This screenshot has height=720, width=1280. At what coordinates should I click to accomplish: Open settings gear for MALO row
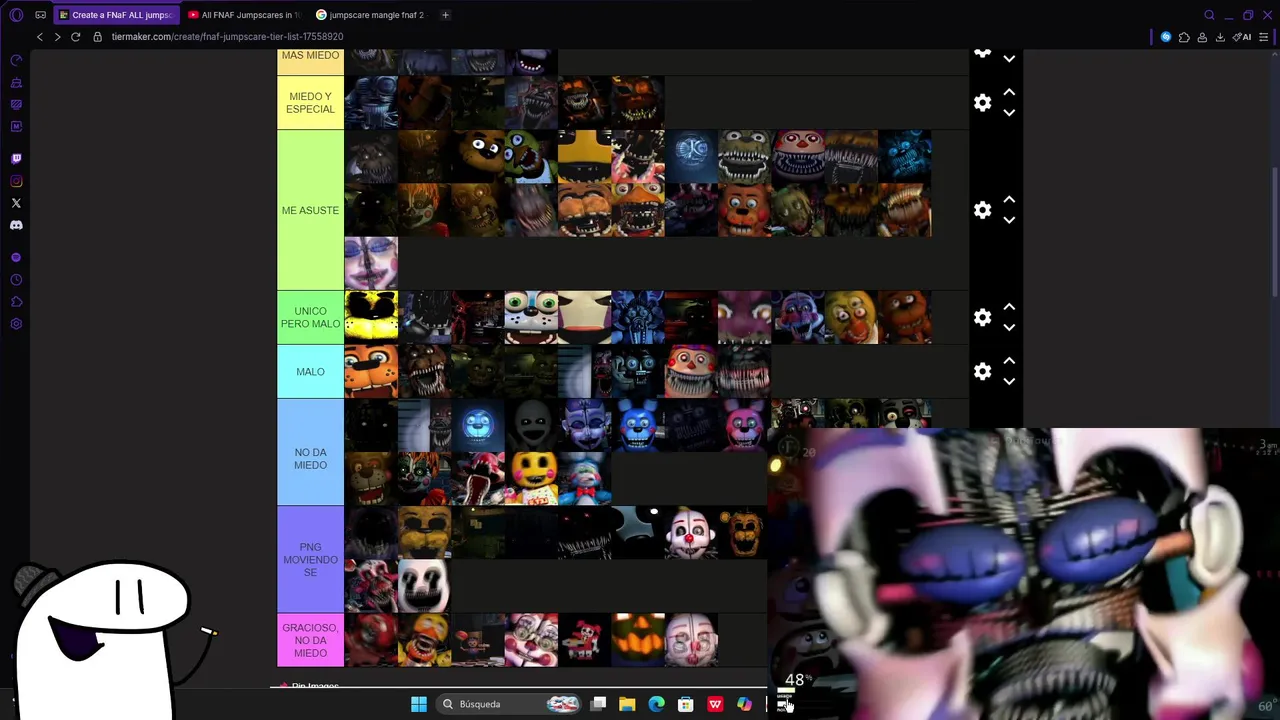(983, 371)
